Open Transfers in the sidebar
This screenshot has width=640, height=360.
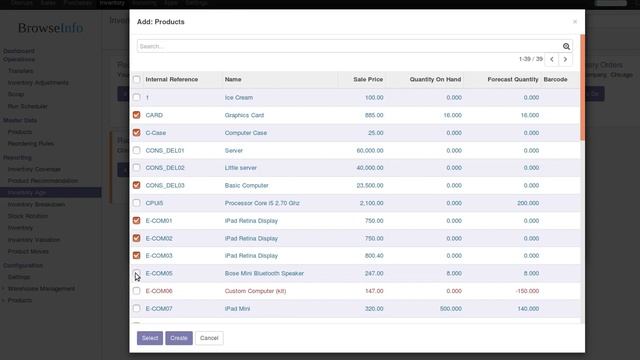(21, 71)
